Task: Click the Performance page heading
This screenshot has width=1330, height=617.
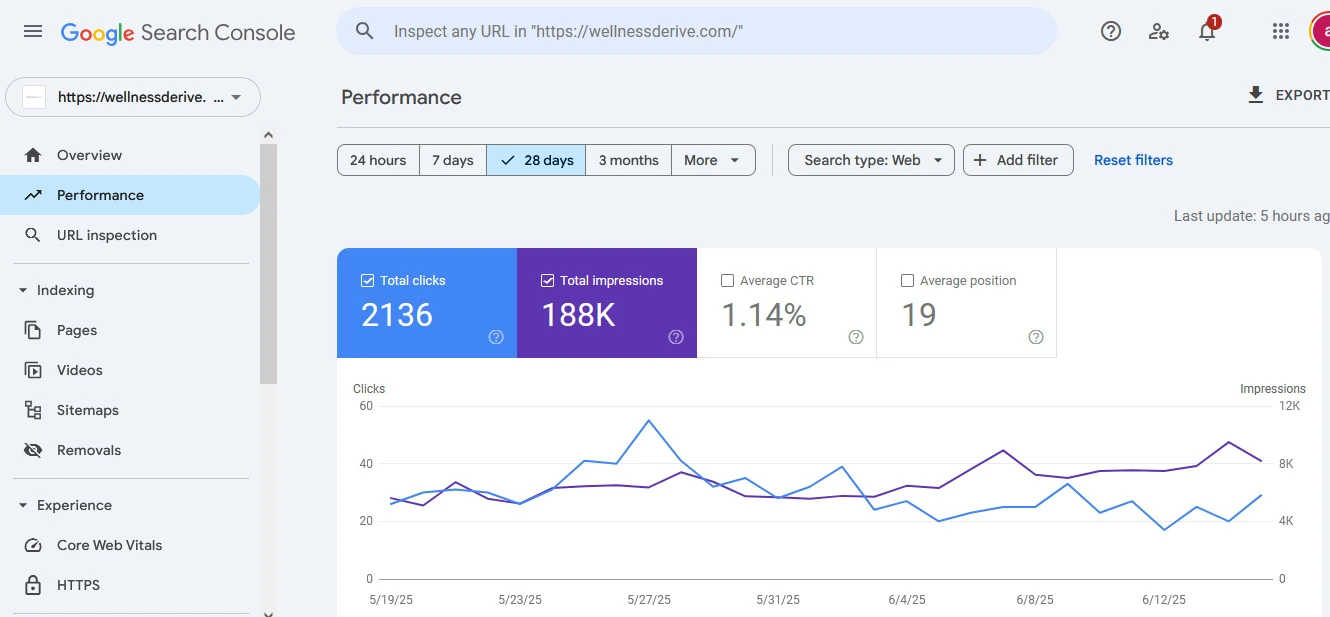Action: pos(401,97)
